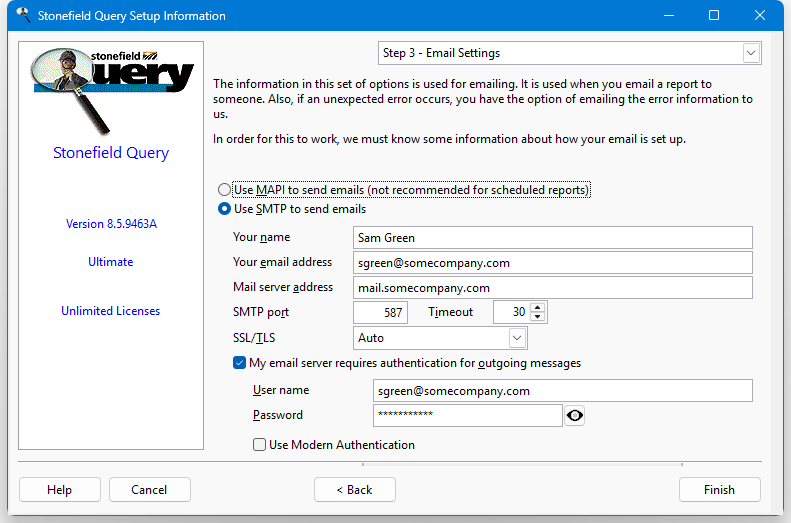The image size is (791, 523).
Task: Click the SMTP port field
Action: pos(380,313)
